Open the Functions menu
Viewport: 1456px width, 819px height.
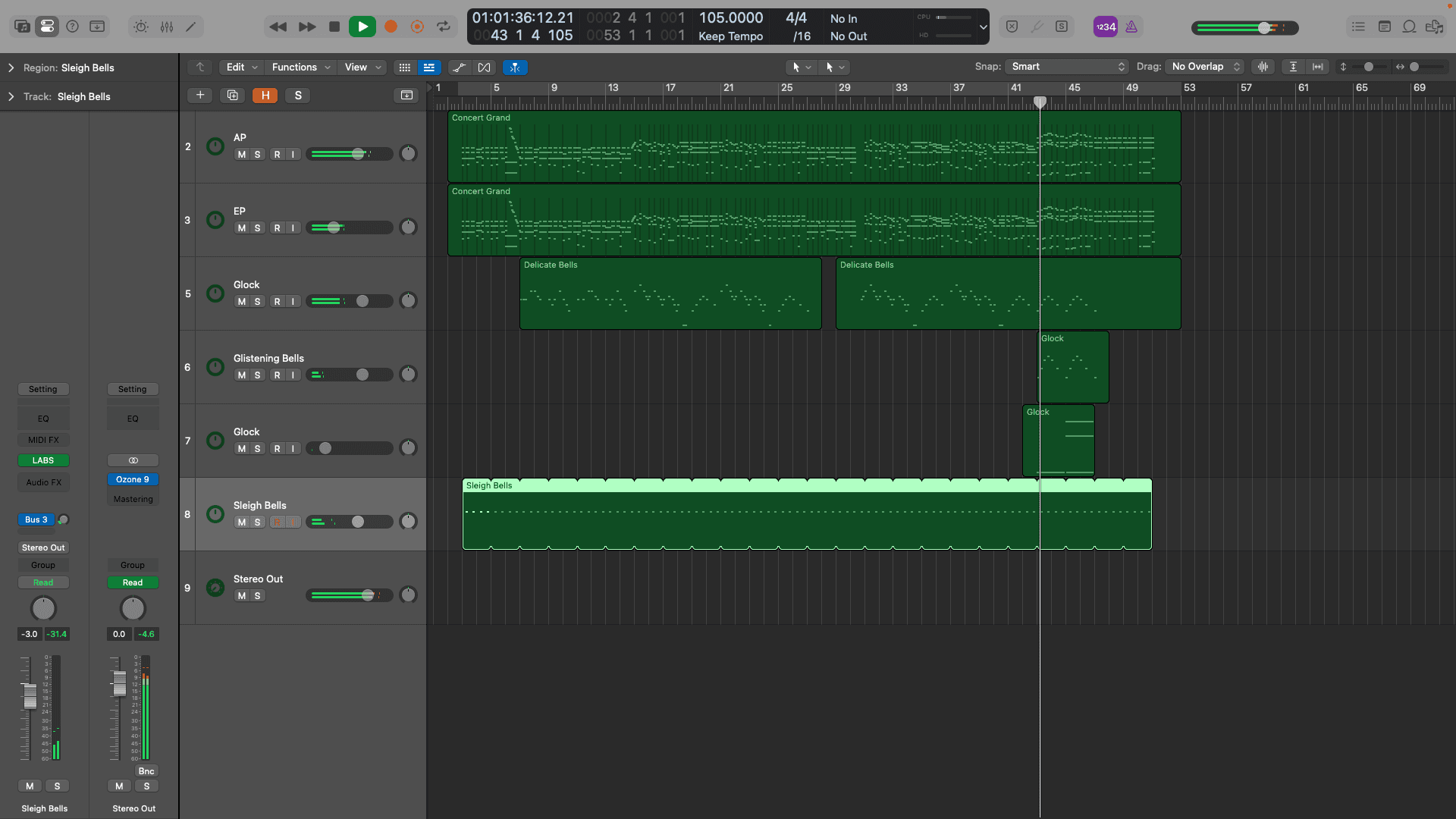pyautogui.click(x=301, y=67)
